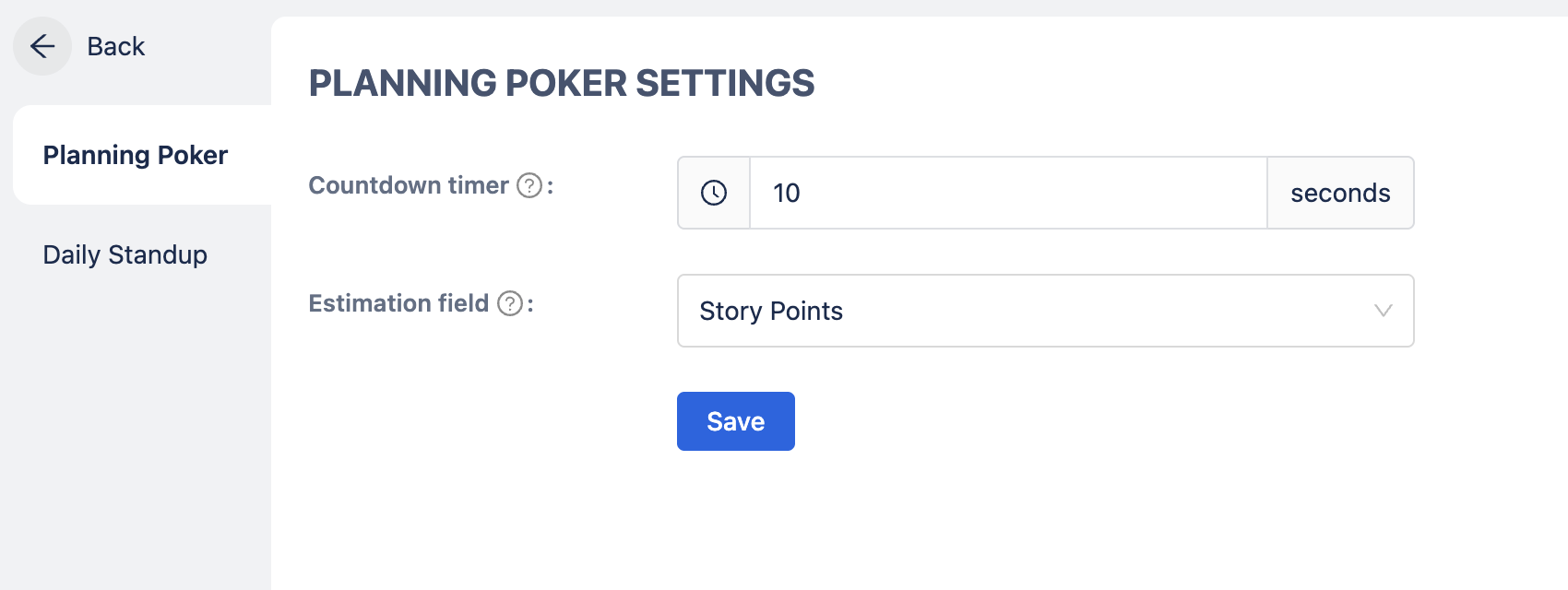Click the value 10 in the timer box
Viewport: 1568px width, 590px height.
coord(787,193)
